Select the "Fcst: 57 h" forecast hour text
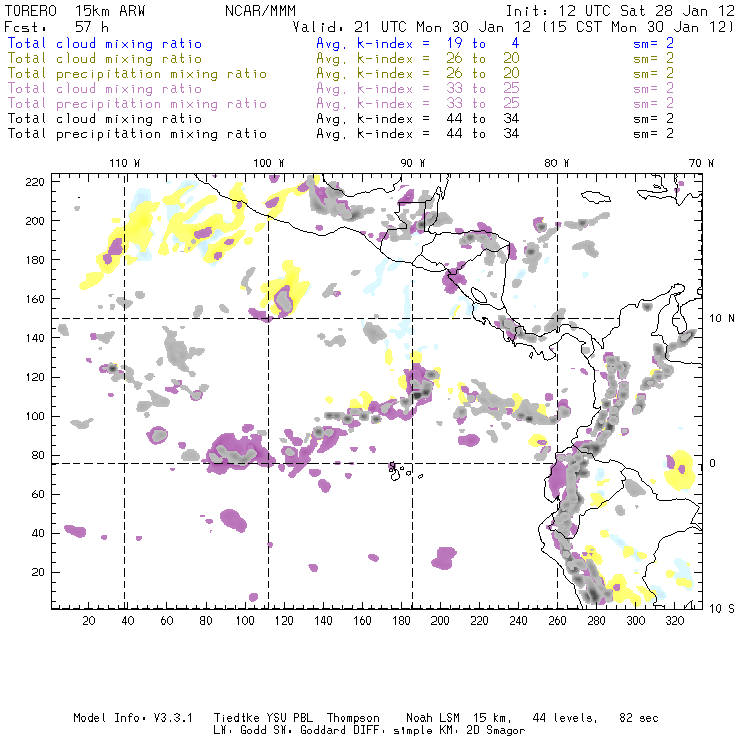The image size is (740, 740). pyautogui.click(x=57, y=26)
